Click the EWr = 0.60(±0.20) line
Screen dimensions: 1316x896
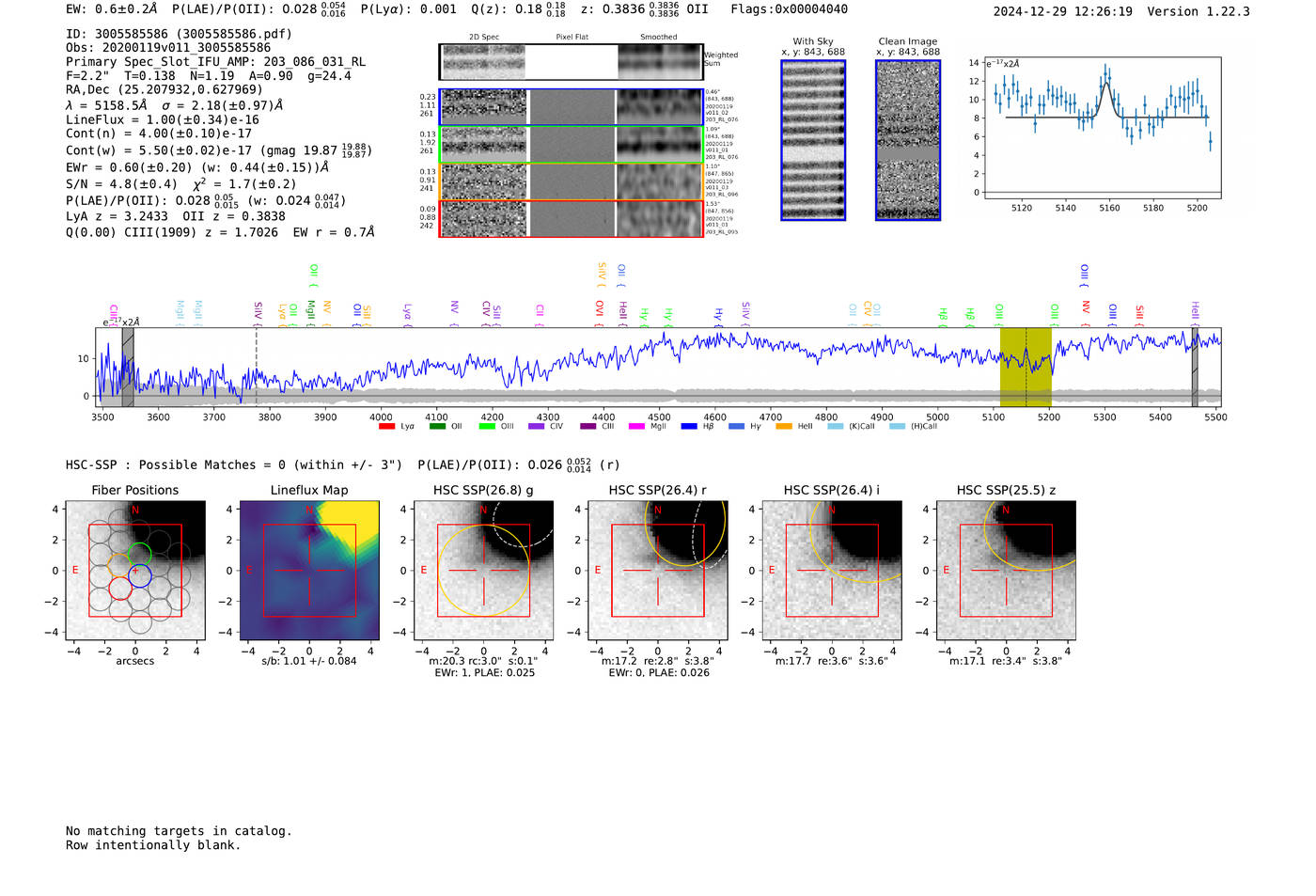[x=197, y=167]
